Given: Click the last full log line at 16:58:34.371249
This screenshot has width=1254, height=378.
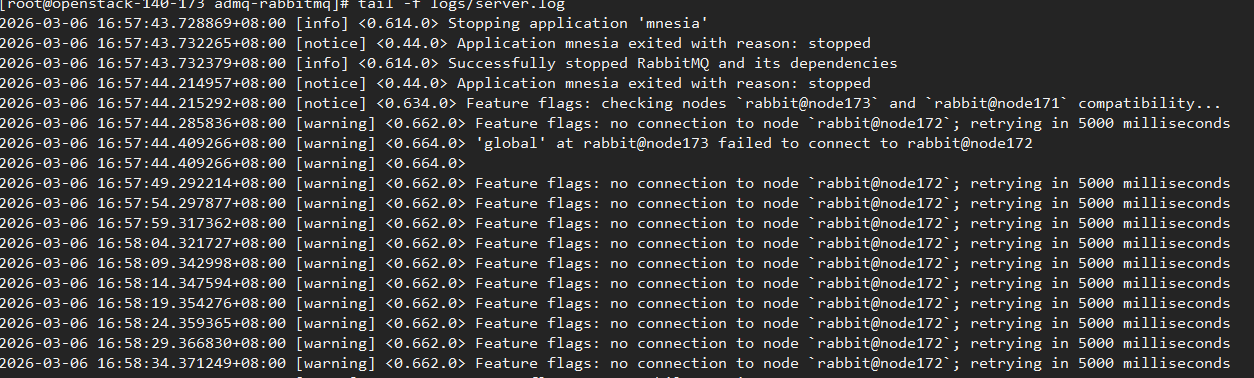Looking at the screenshot, I should (615, 363).
